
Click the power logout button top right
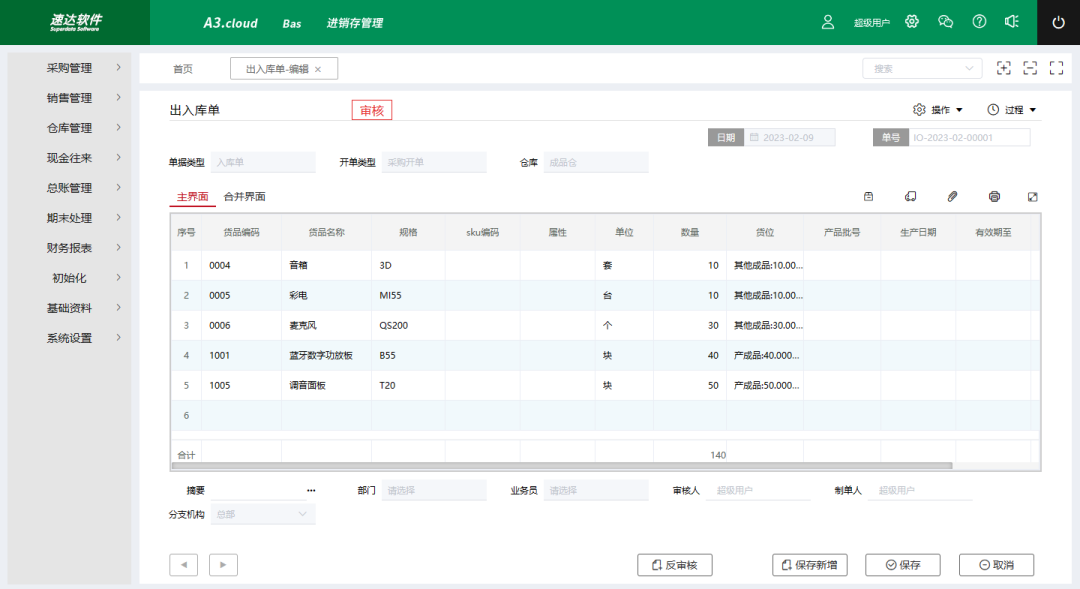[1058, 21]
